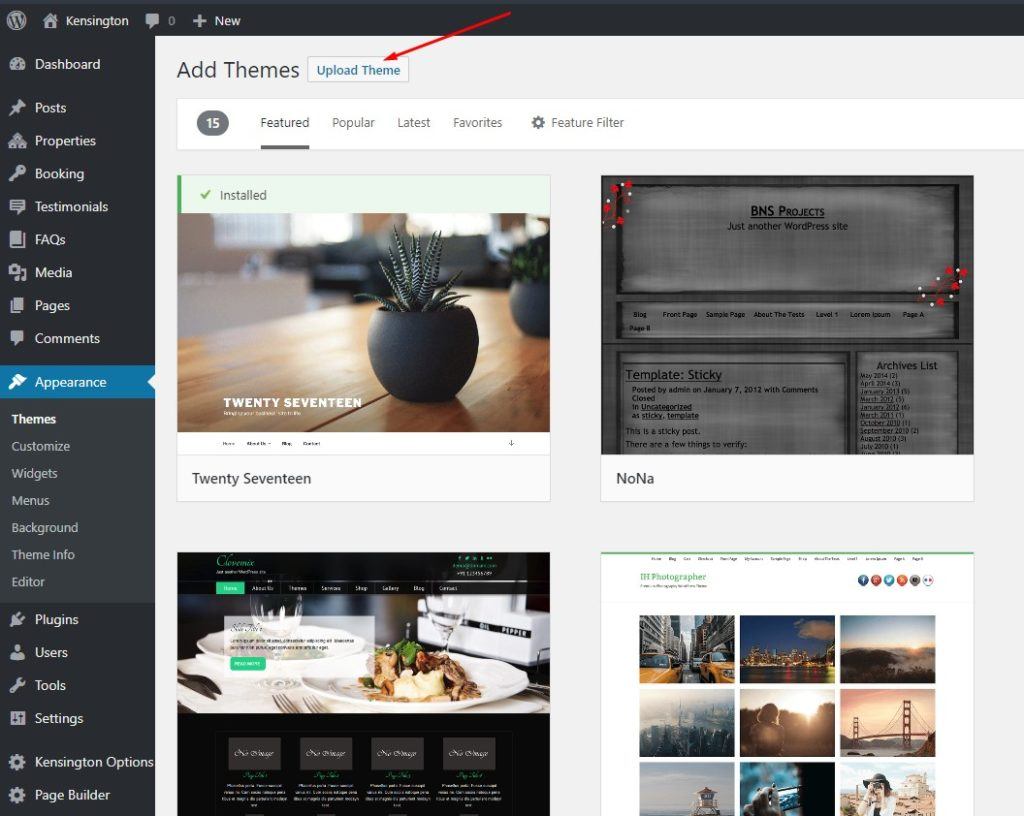Switch to the Favorites tab

pyautogui.click(x=477, y=123)
